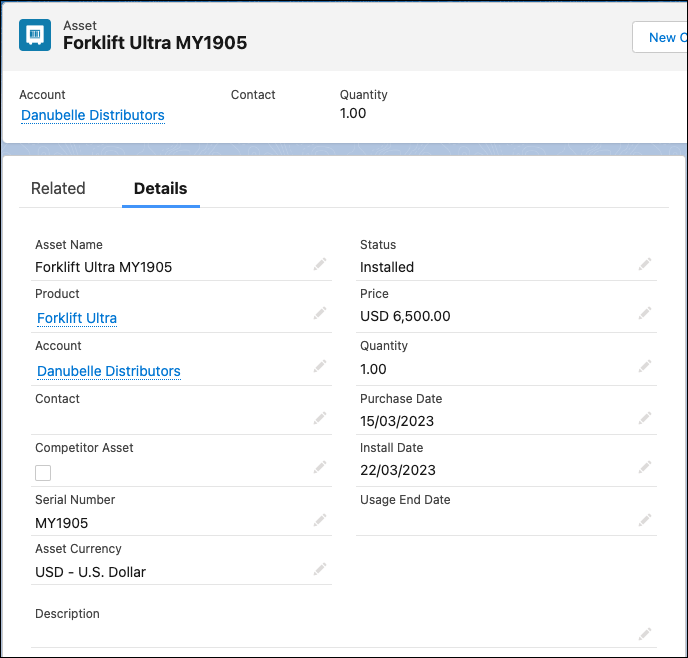The image size is (688, 658).
Task: Click the Status value Installed
Action: (387, 267)
